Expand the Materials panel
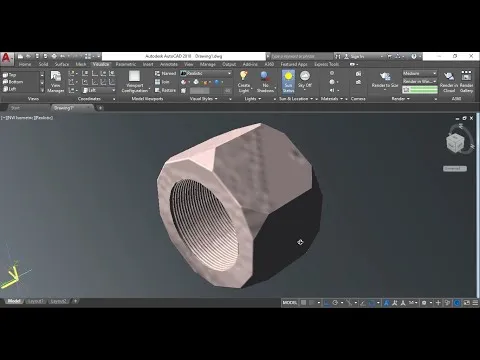 (332, 99)
